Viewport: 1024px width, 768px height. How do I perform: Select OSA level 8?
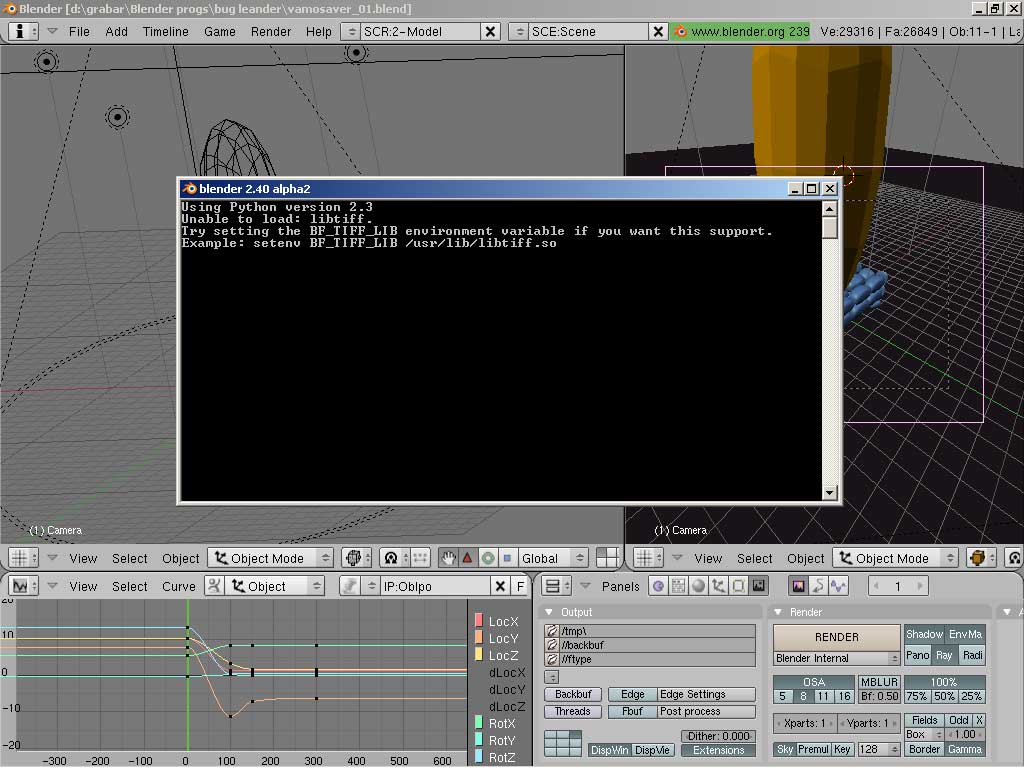click(803, 697)
